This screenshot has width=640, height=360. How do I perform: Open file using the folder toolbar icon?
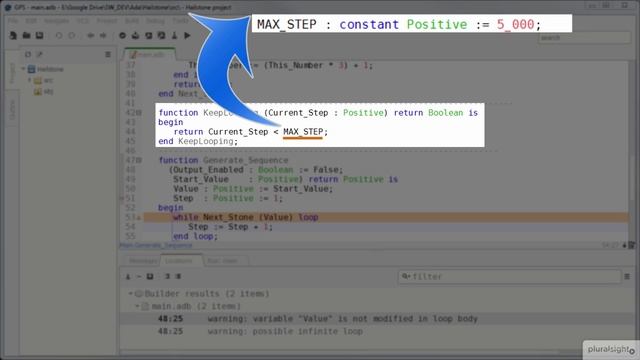26,36
